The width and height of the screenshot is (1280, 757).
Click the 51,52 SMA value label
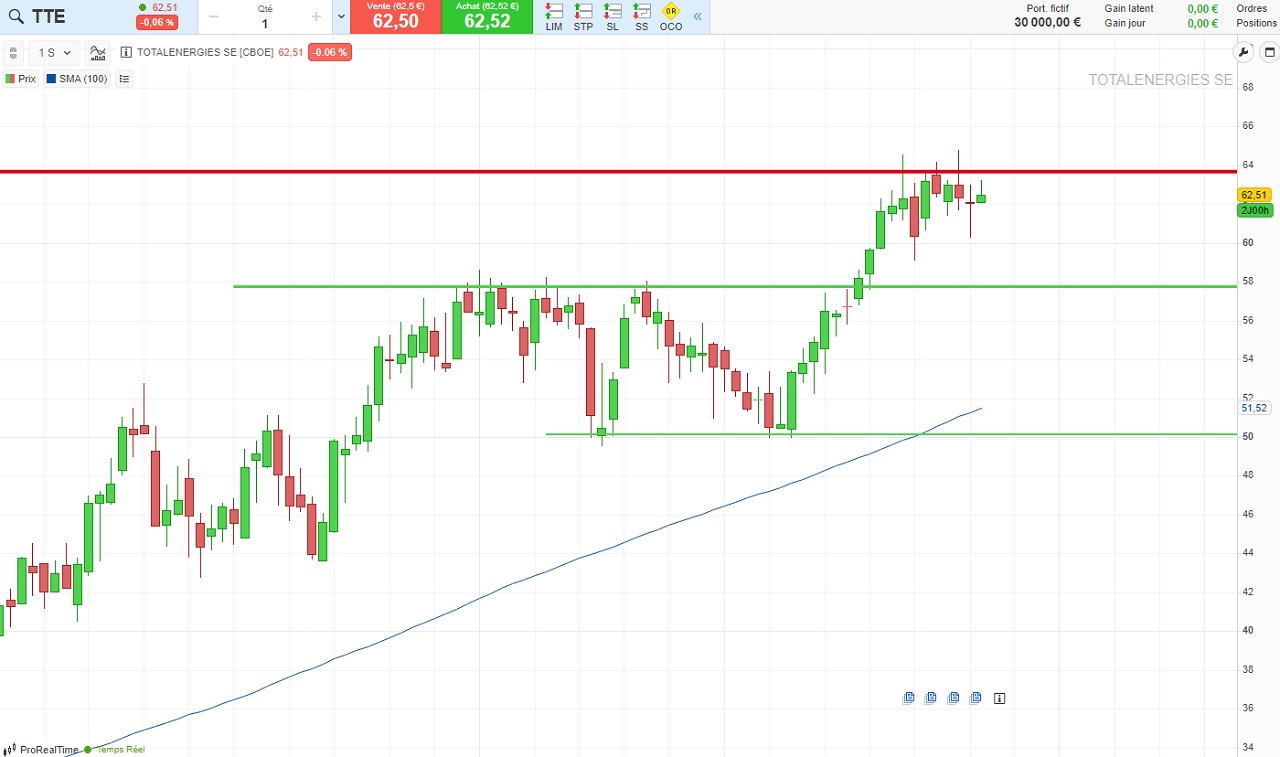pos(1254,408)
